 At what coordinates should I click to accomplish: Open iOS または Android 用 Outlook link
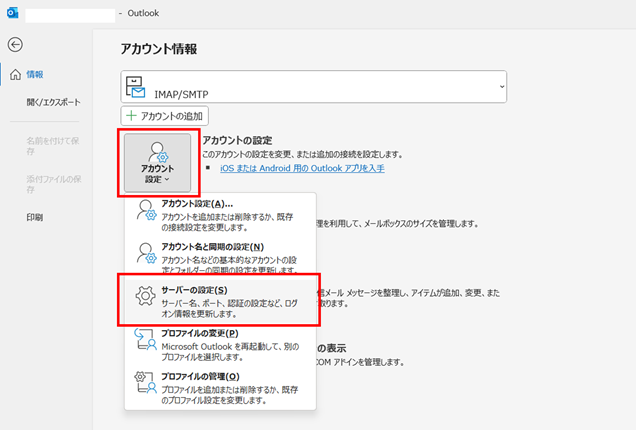click(302, 168)
